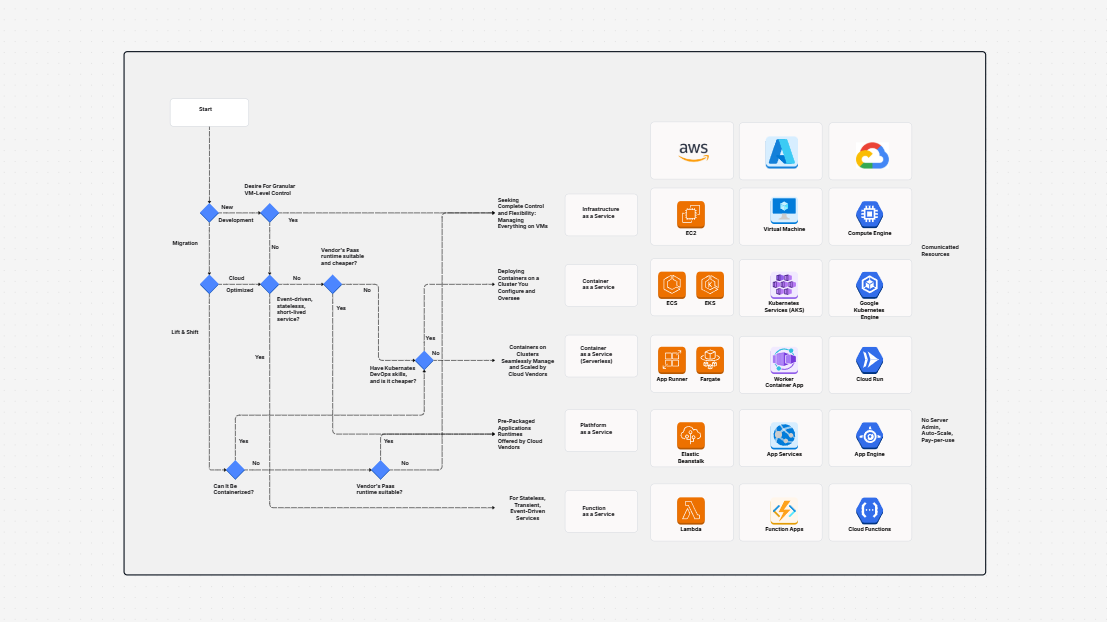
Task: Select the EC2 icon
Action: click(x=690, y=215)
